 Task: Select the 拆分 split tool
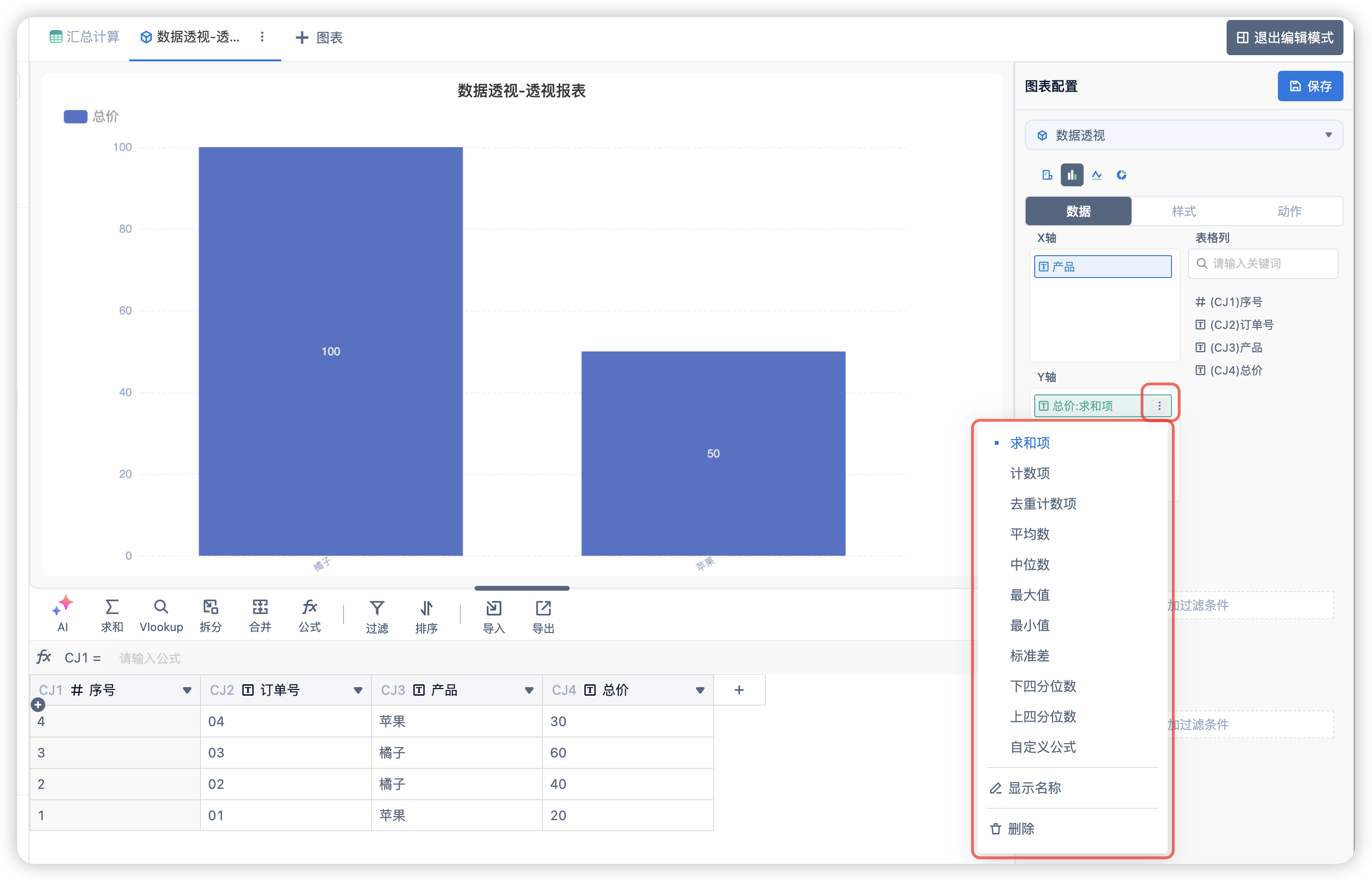[x=210, y=614]
